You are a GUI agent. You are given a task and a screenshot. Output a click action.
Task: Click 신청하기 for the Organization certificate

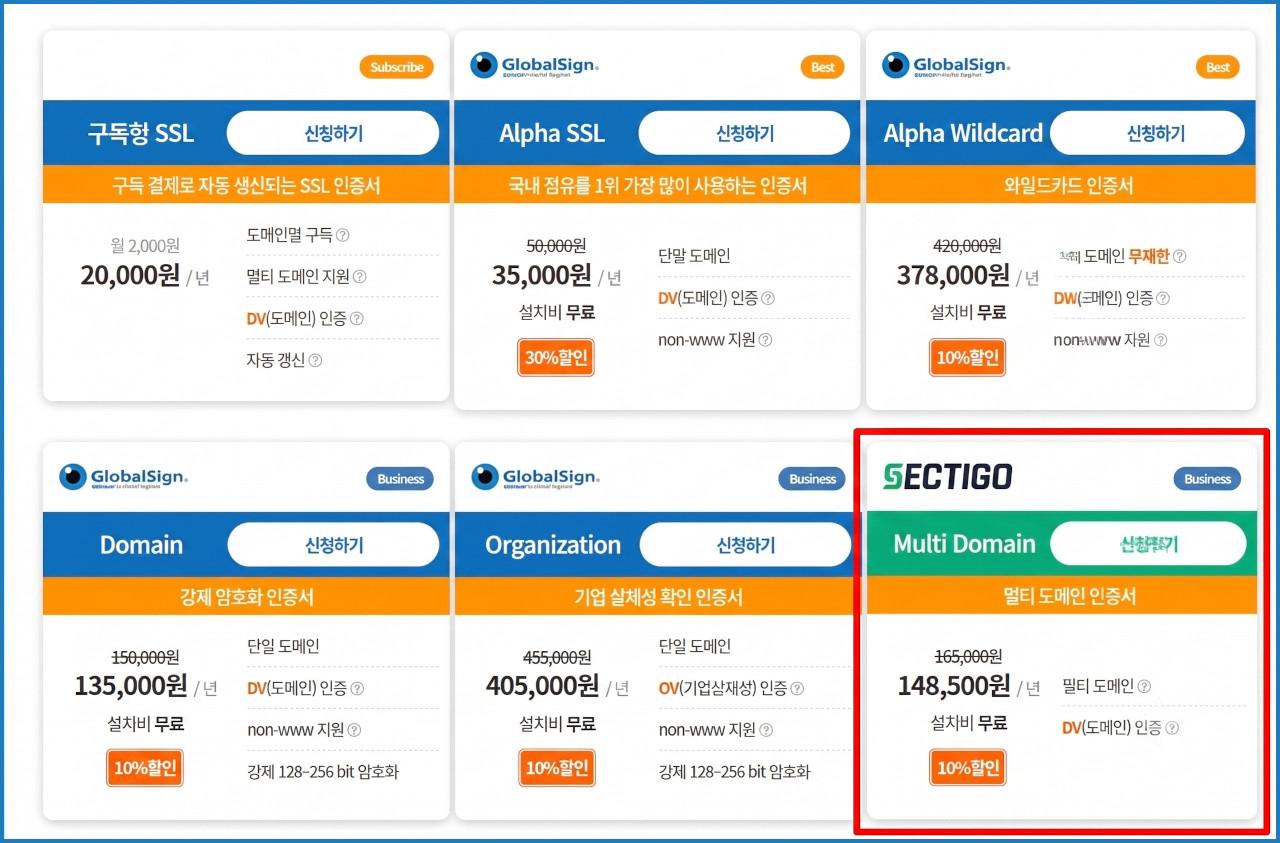pos(745,545)
